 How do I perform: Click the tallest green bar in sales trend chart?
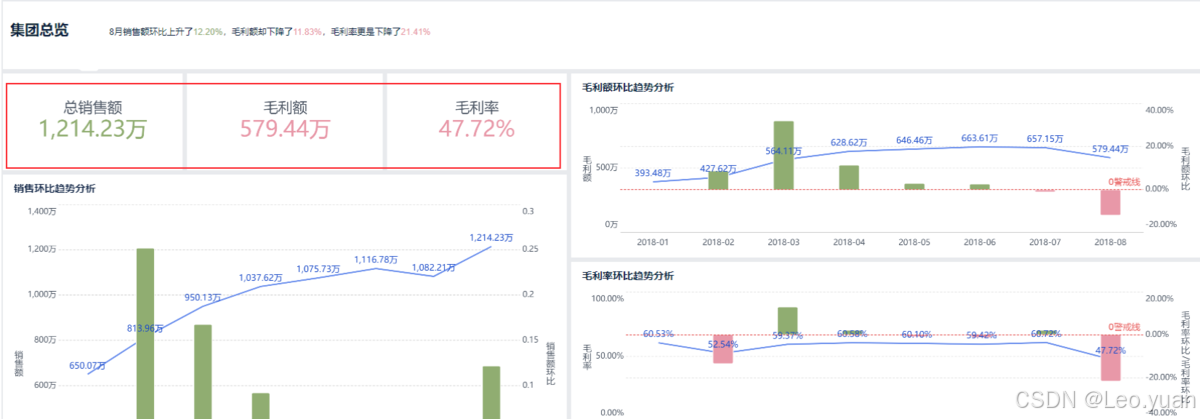click(x=145, y=333)
